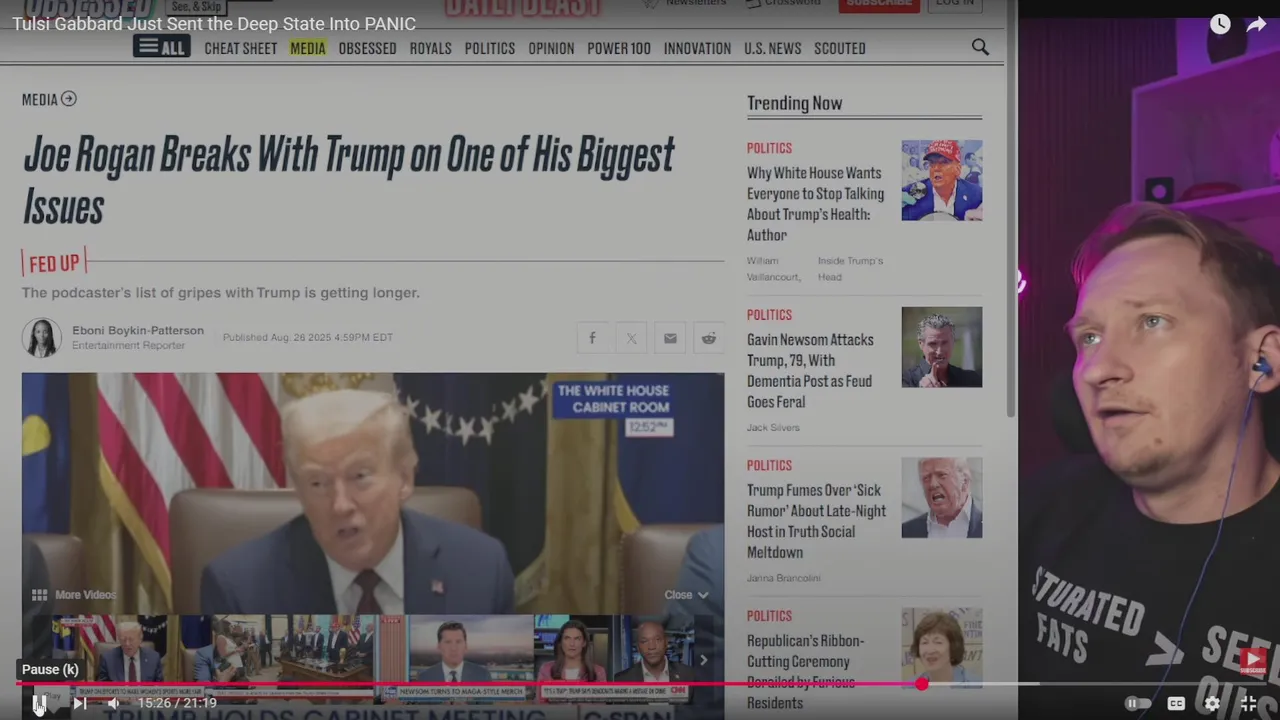
Task: Click the FED UP tag label
Action: pyautogui.click(x=54, y=263)
